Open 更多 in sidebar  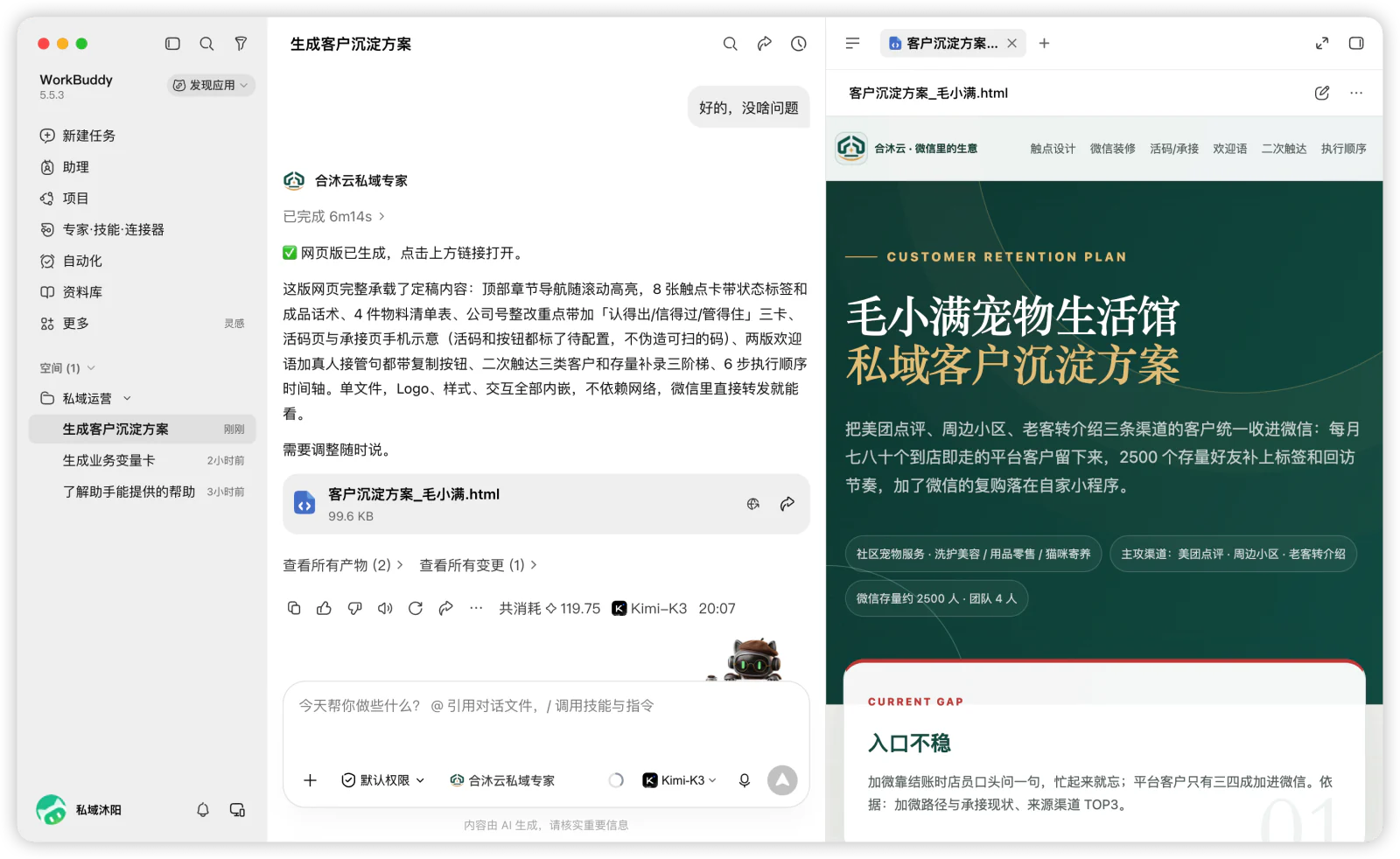coord(143,324)
